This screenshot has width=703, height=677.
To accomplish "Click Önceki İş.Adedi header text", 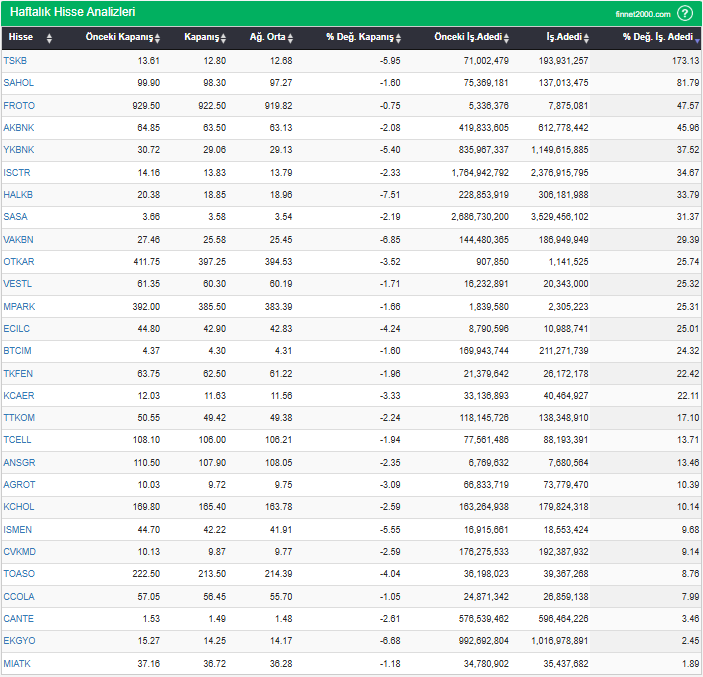I will [x=468, y=37].
